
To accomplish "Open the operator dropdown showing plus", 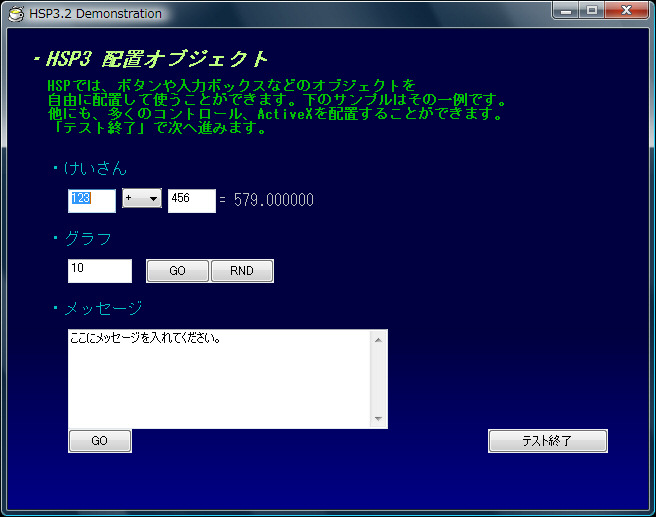I will coord(142,198).
